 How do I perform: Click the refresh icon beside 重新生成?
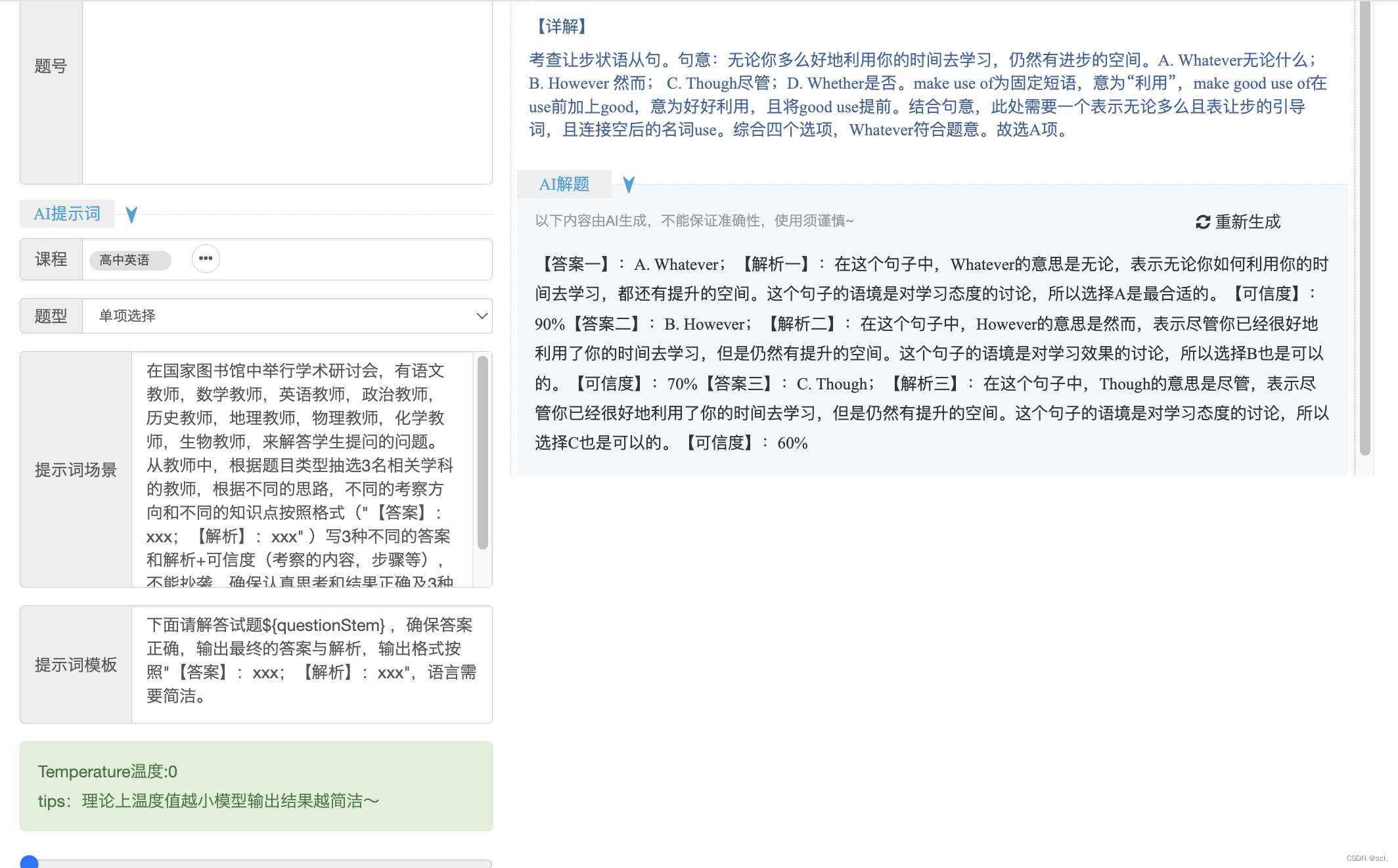point(1202,222)
